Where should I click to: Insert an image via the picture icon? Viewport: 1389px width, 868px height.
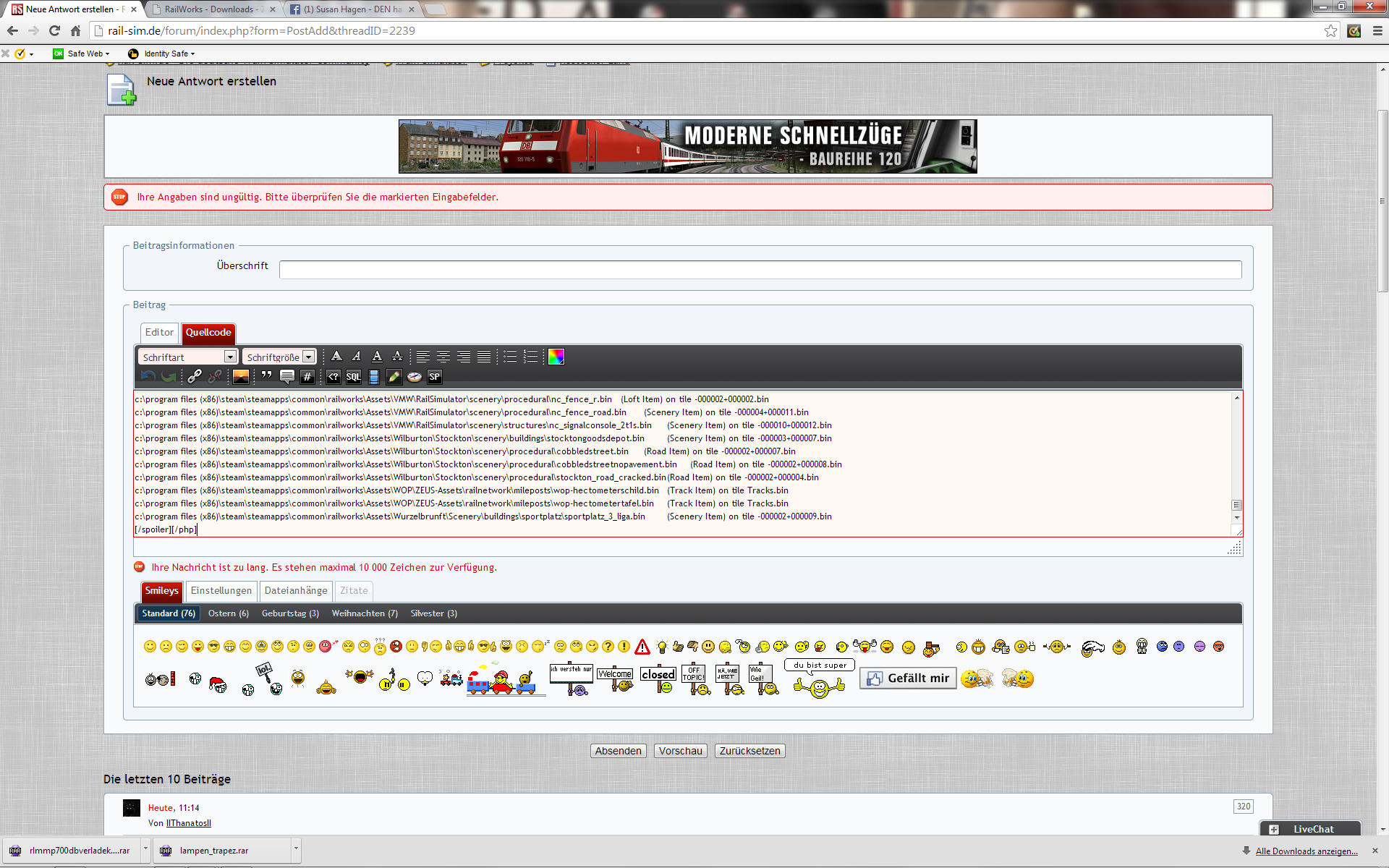point(241,376)
